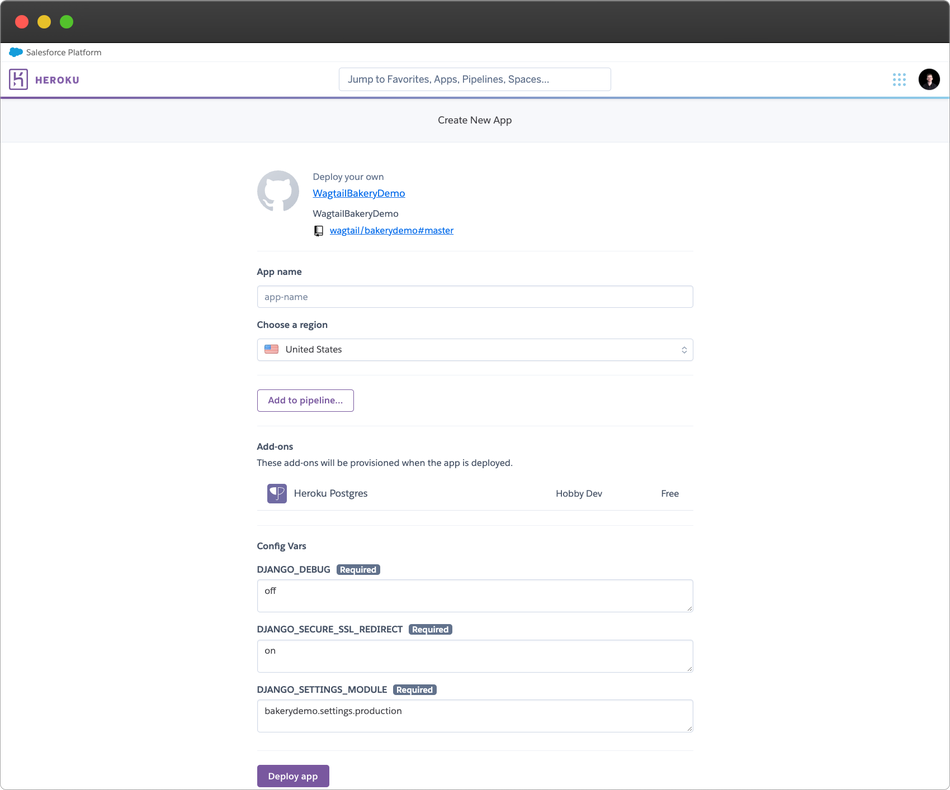Focus the Jump to Favorites search field
The height and width of the screenshot is (790, 950).
(475, 79)
